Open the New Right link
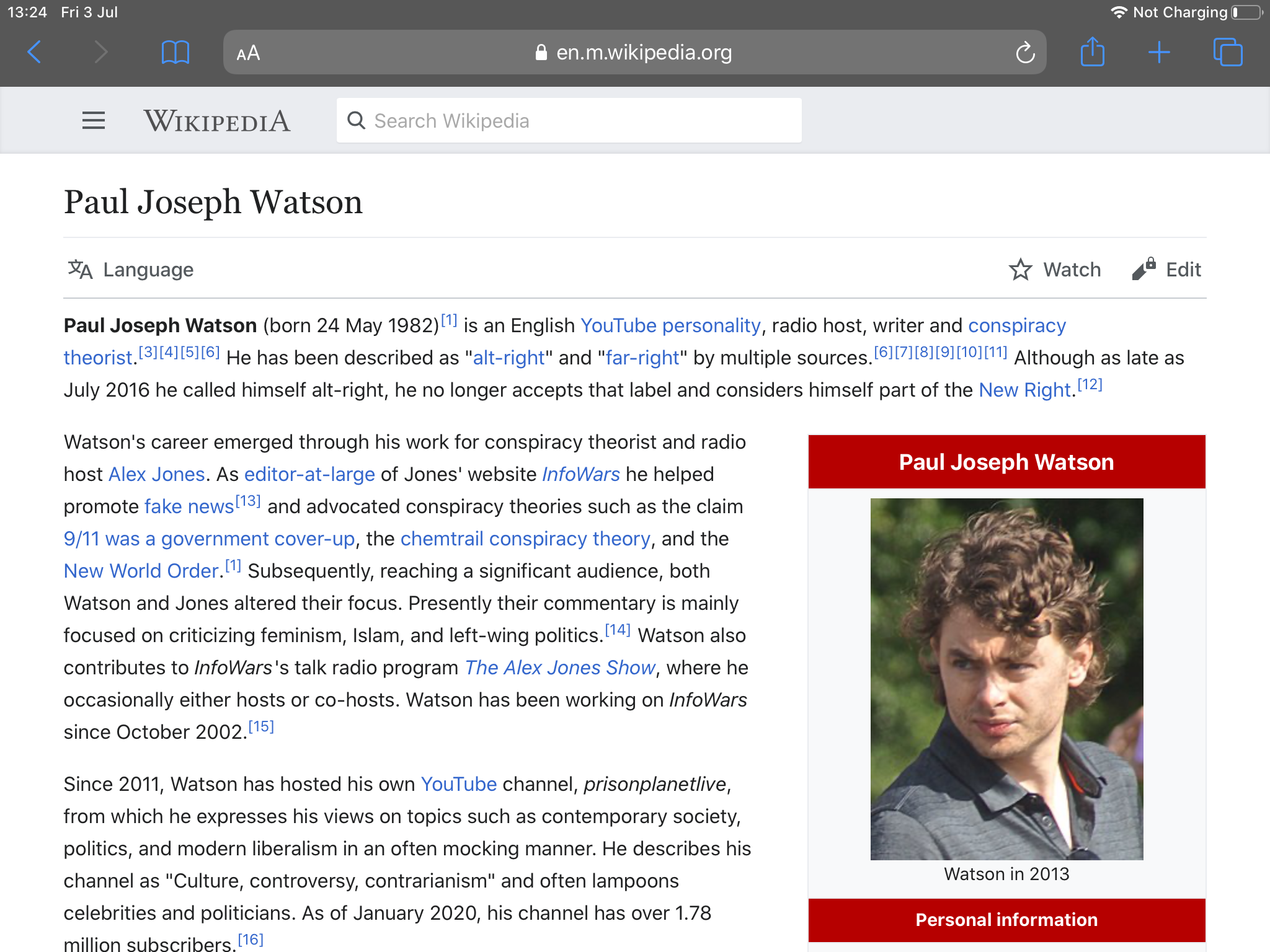This screenshot has width=1270, height=952. pos(1025,390)
